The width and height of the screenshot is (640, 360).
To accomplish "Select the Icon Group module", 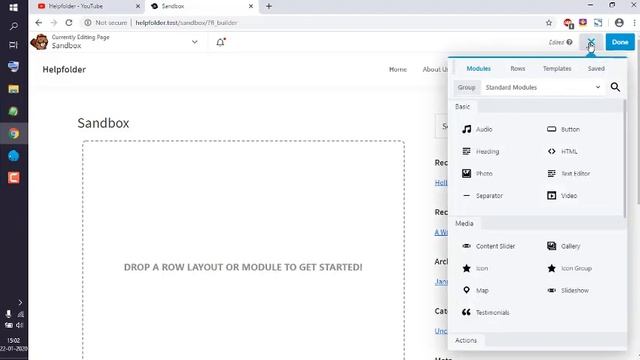I will coord(569,268).
